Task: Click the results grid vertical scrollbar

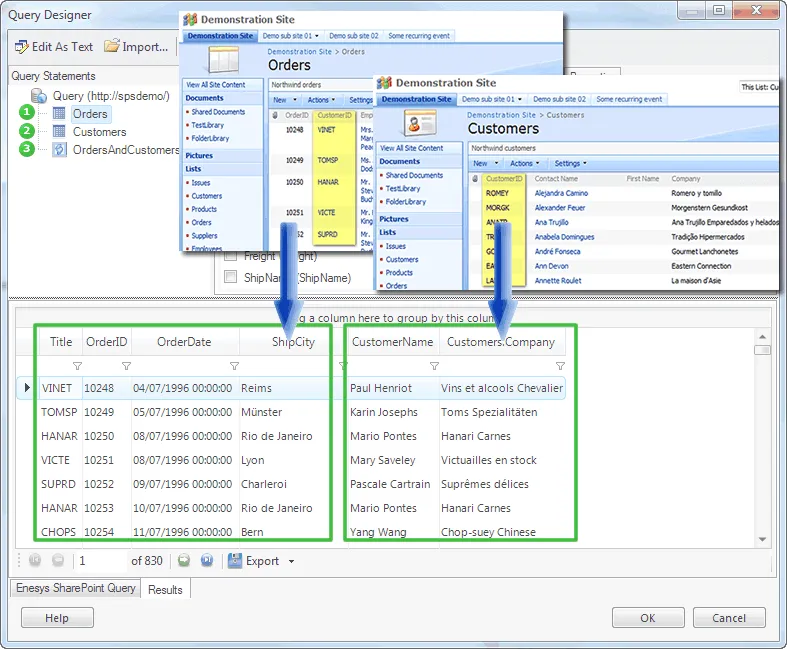Action: pyautogui.click(x=763, y=440)
